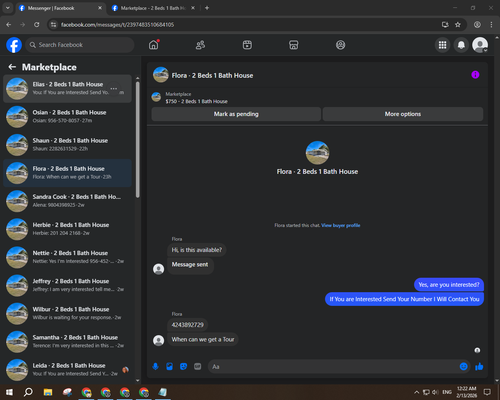
Task: Click 'Yes, are you interested?' sent message
Action: click(x=449, y=285)
